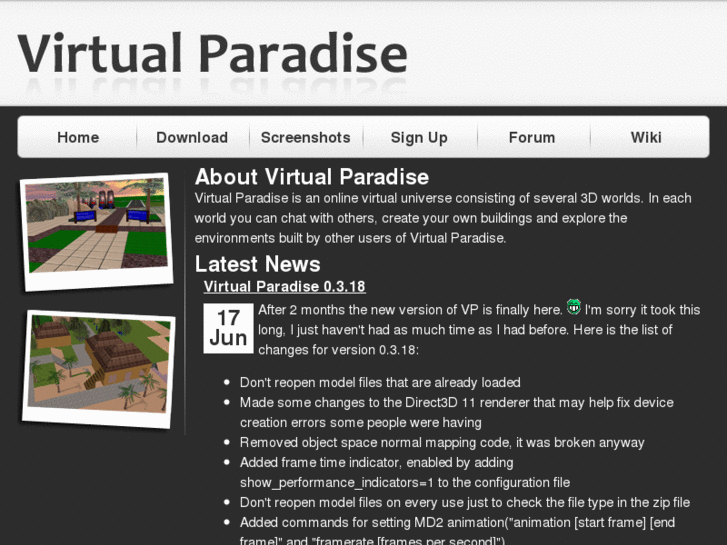Click the "After 2 months" intro sentence

click(x=410, y=310)
